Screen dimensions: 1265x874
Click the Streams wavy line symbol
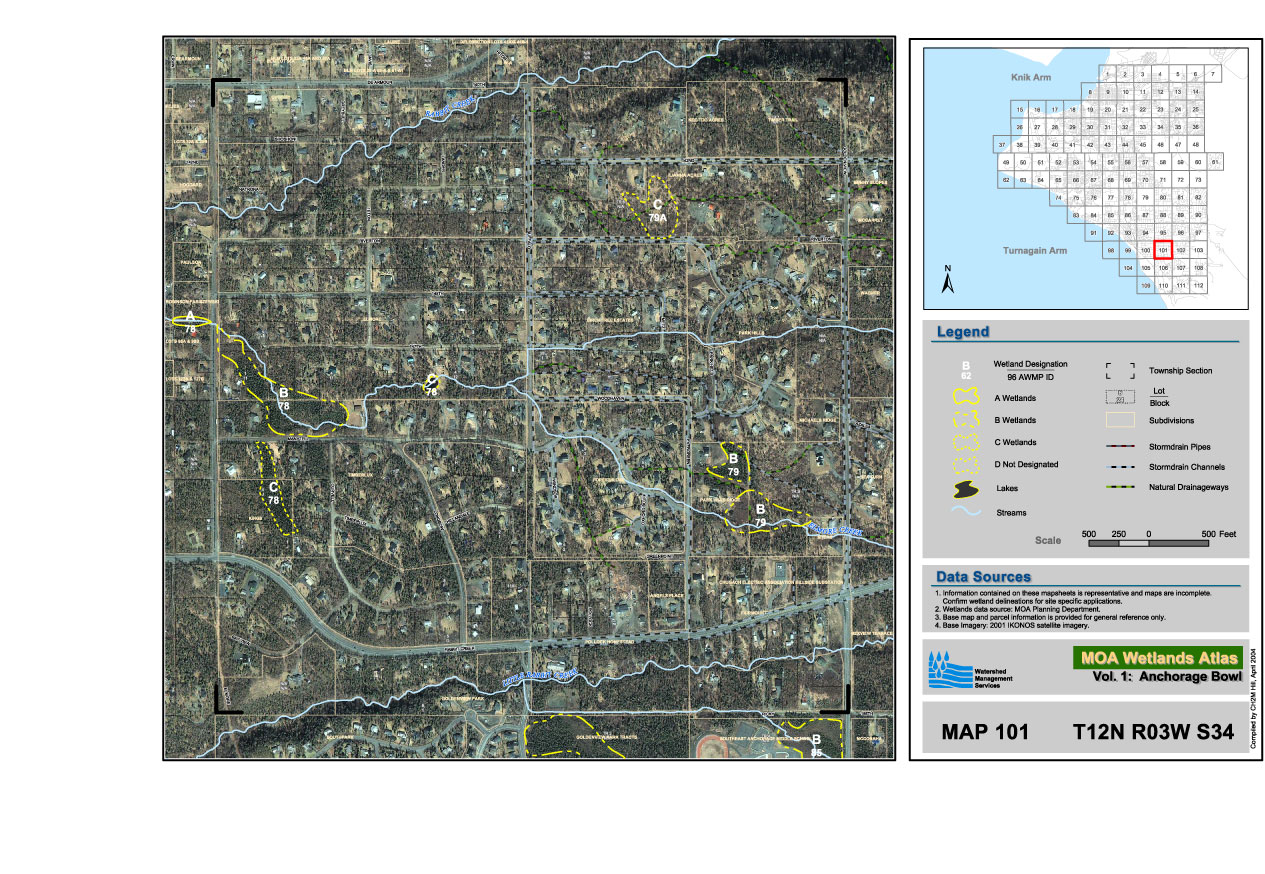point(966,513)
